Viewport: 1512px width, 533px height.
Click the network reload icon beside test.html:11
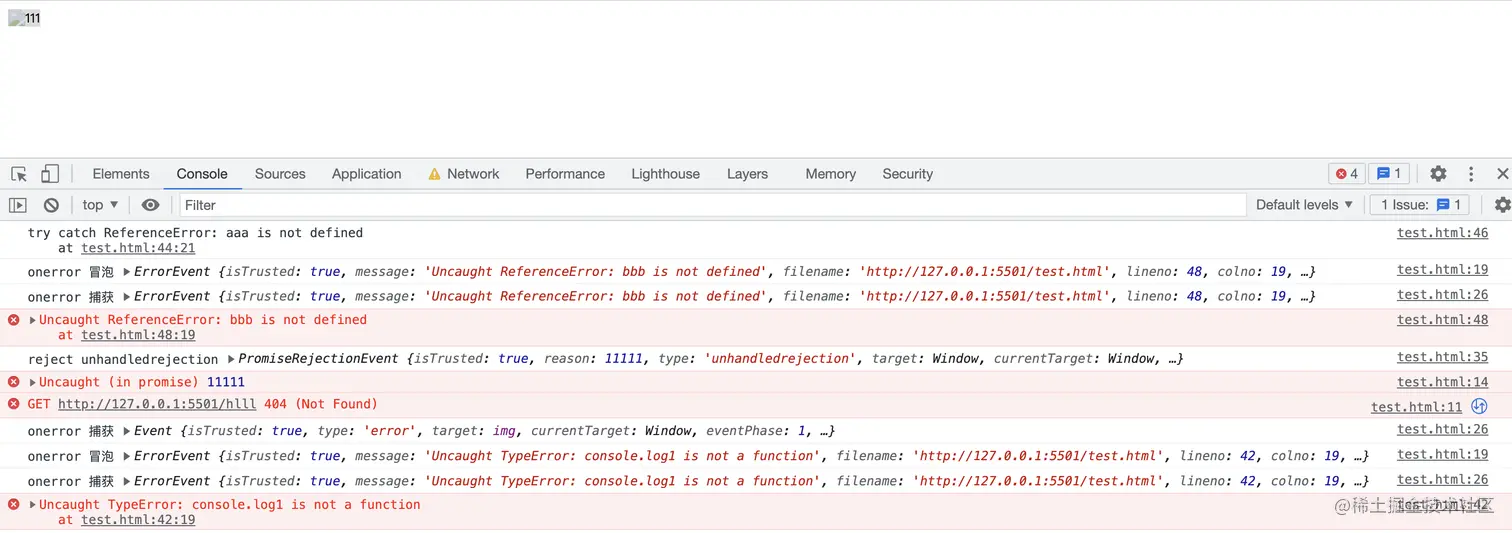[x=1480, y=406]
